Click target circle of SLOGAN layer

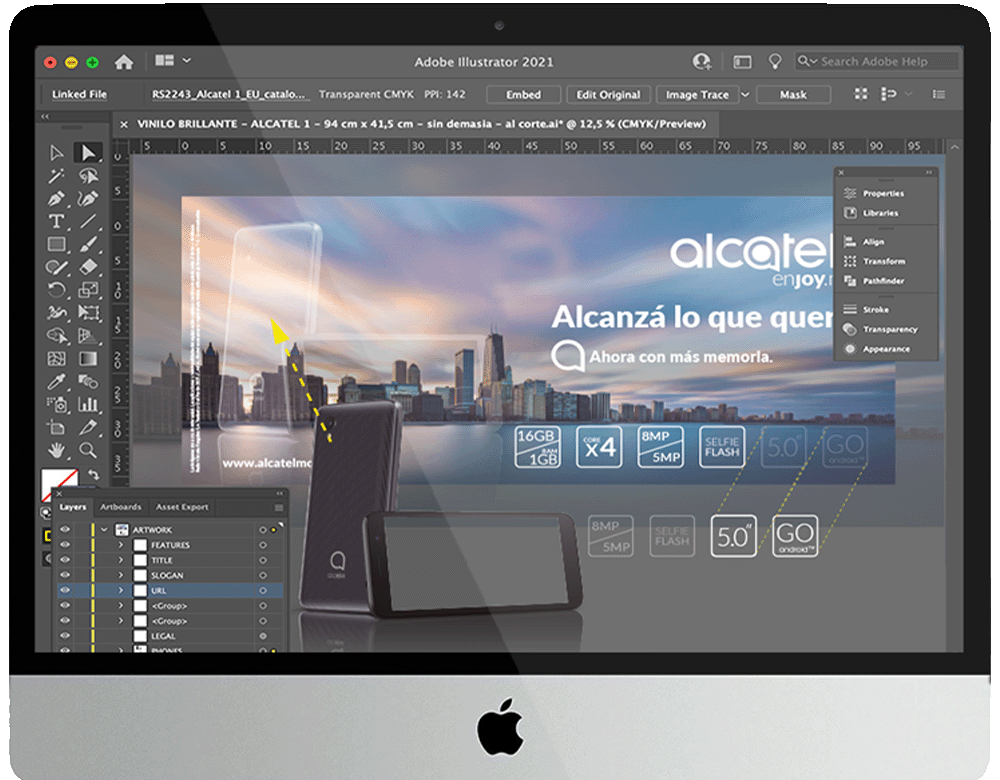(x=263, y=575)
